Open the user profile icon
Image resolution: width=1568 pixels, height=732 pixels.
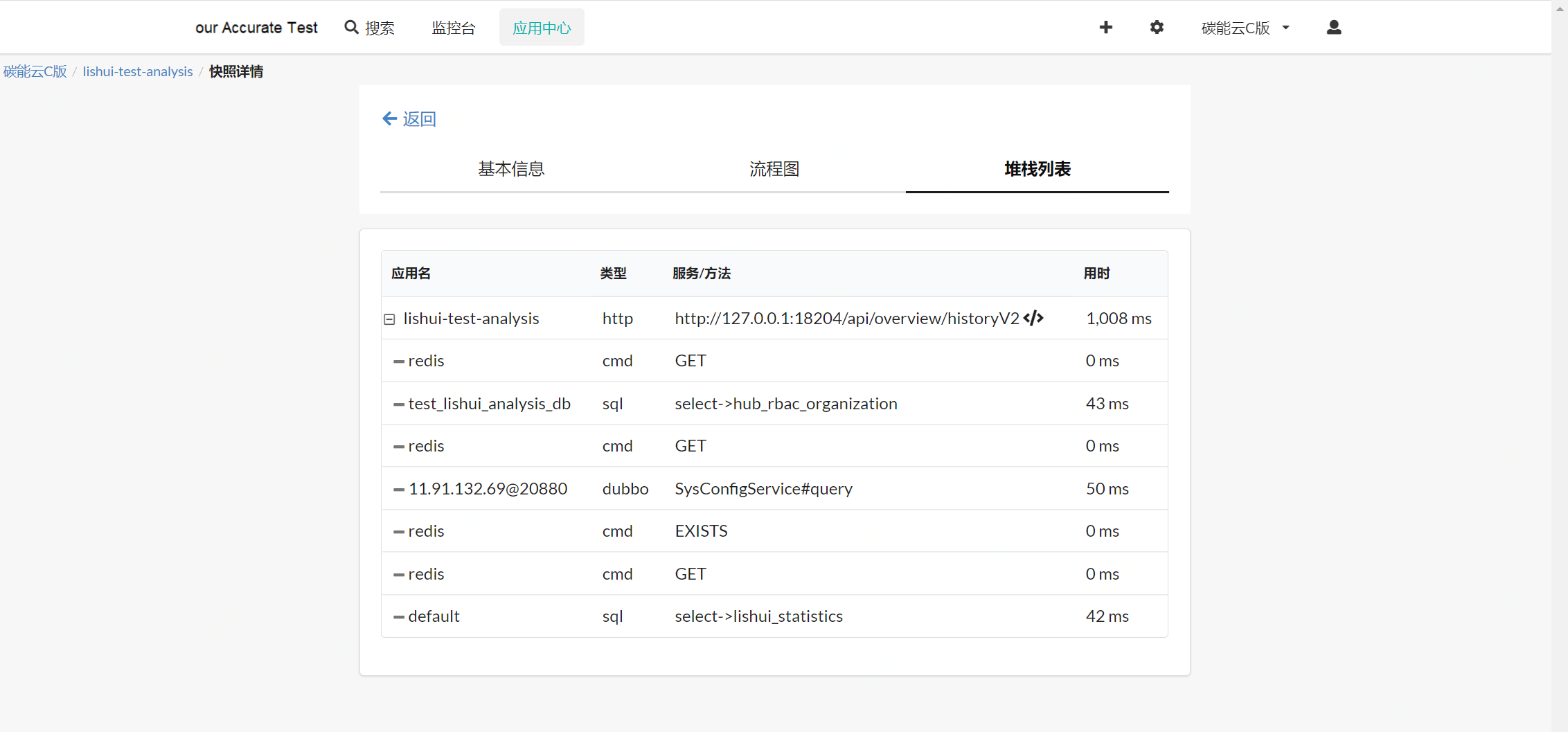coord(1334,27)
